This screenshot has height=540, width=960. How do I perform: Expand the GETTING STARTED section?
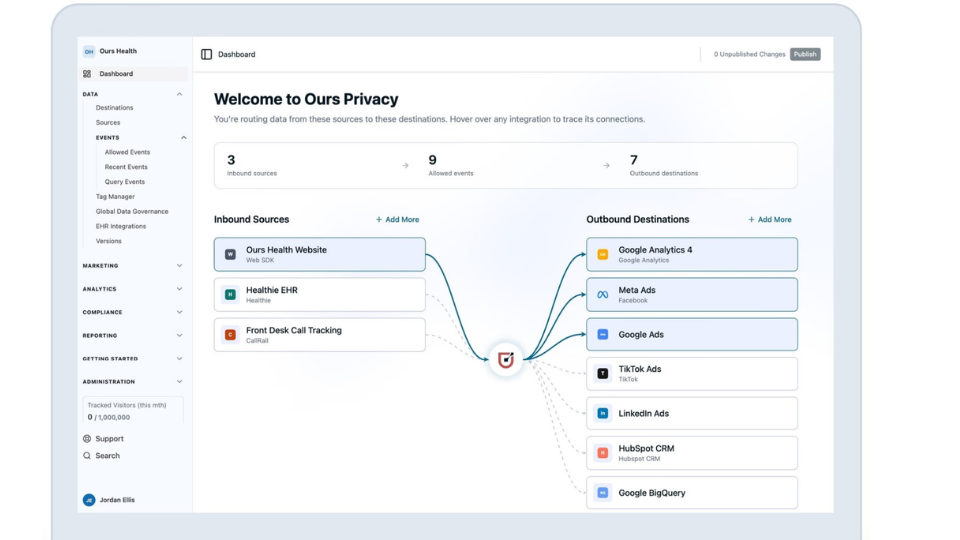tap(133, 359)
